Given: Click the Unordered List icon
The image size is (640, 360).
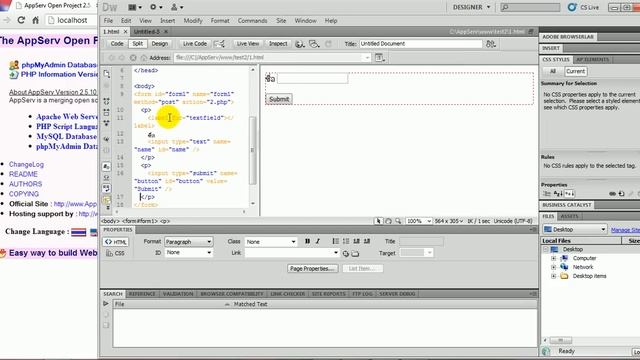Looking at the screenshot, I should 336,241.
